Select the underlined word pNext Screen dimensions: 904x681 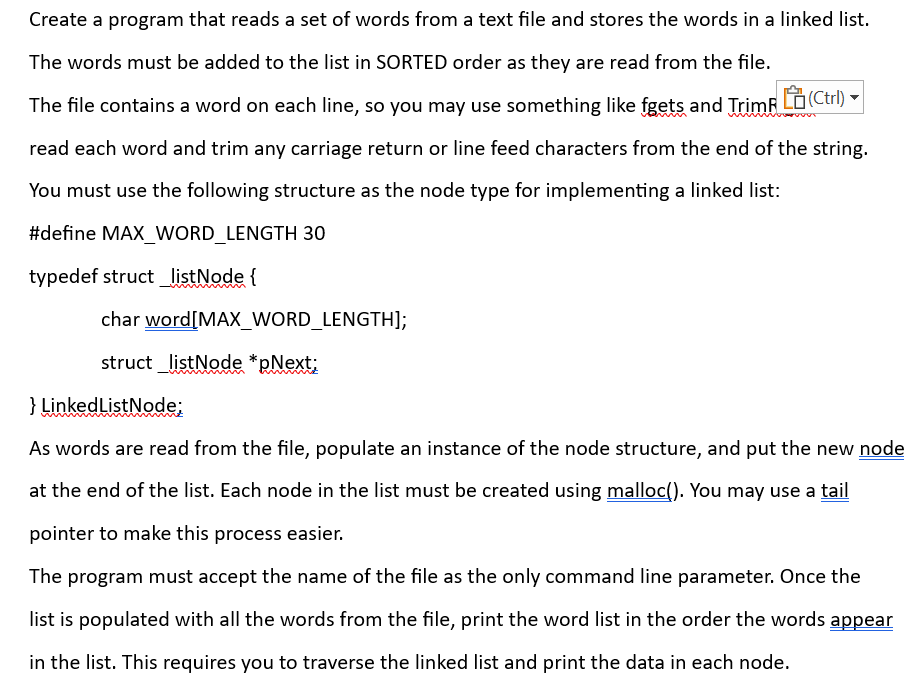pos(285,362)
